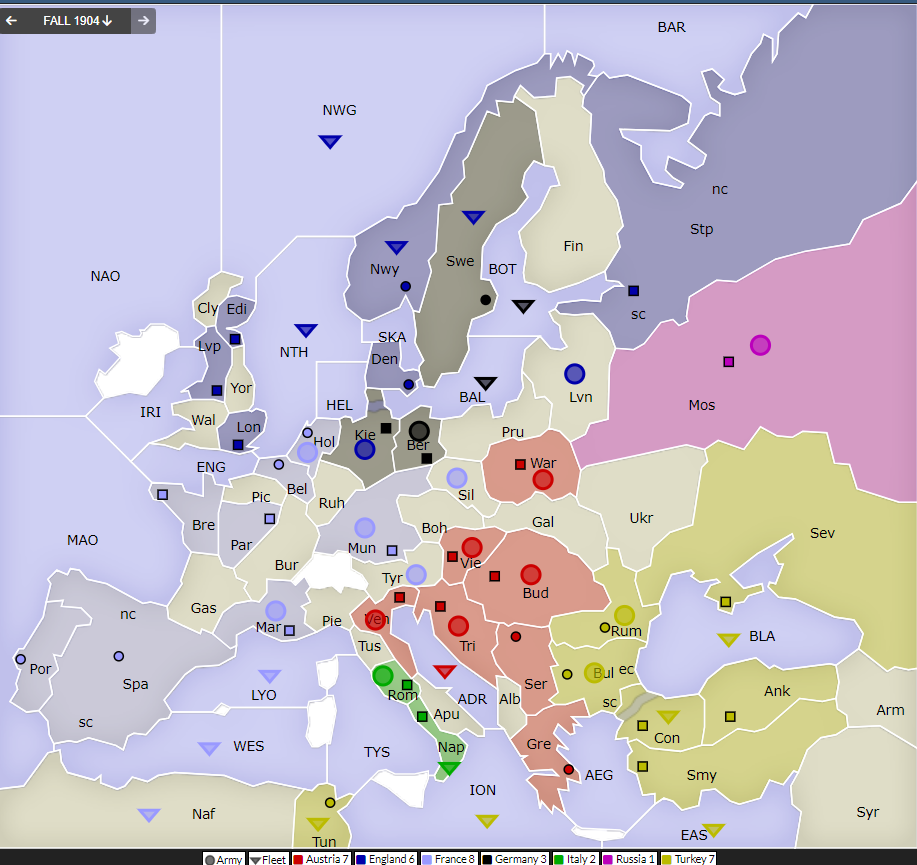Pick the Turkish army in Rumania
Screen dimensions: 917x865
click(x=624, y=615)
